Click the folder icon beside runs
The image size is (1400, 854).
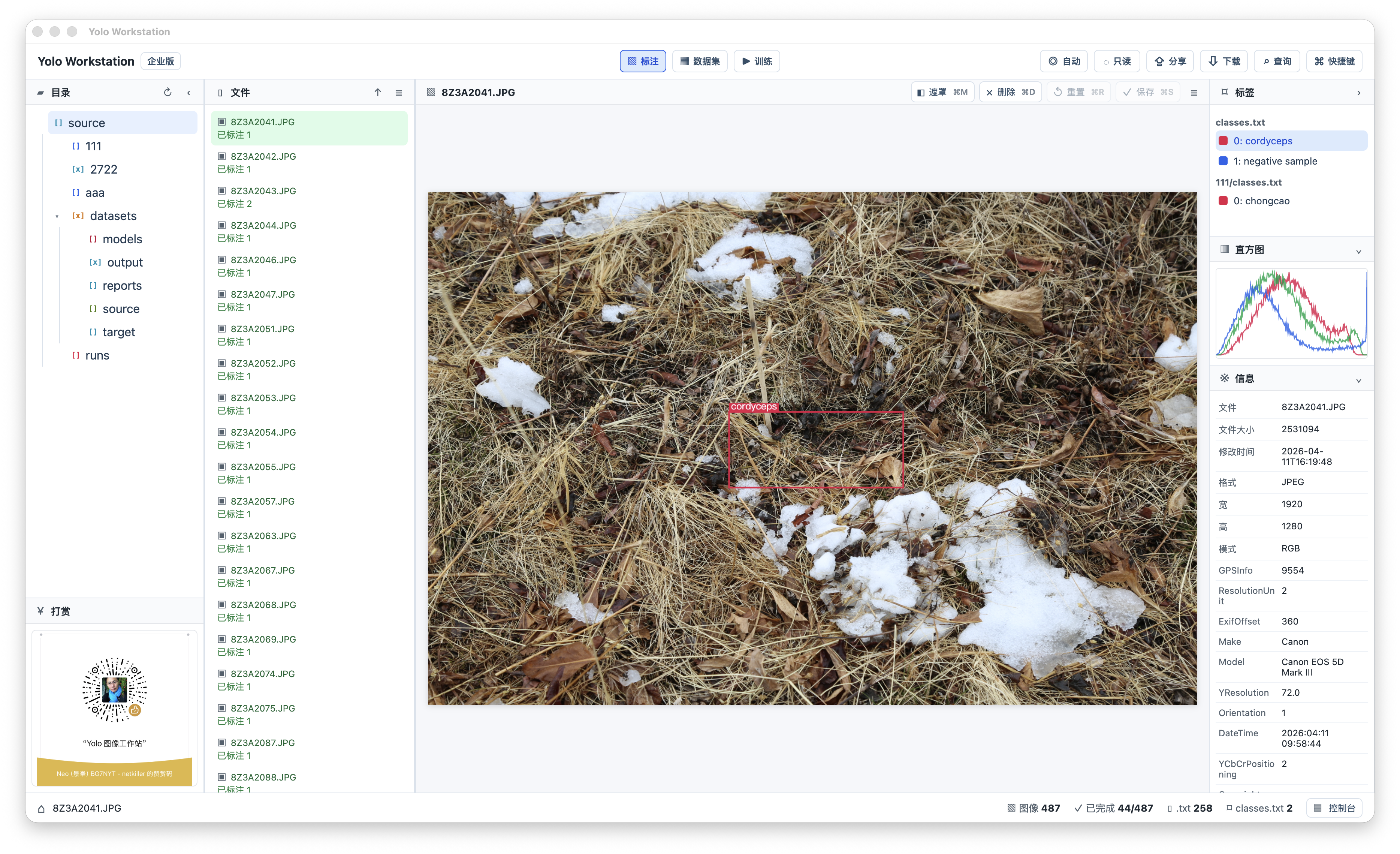(76, 355)
